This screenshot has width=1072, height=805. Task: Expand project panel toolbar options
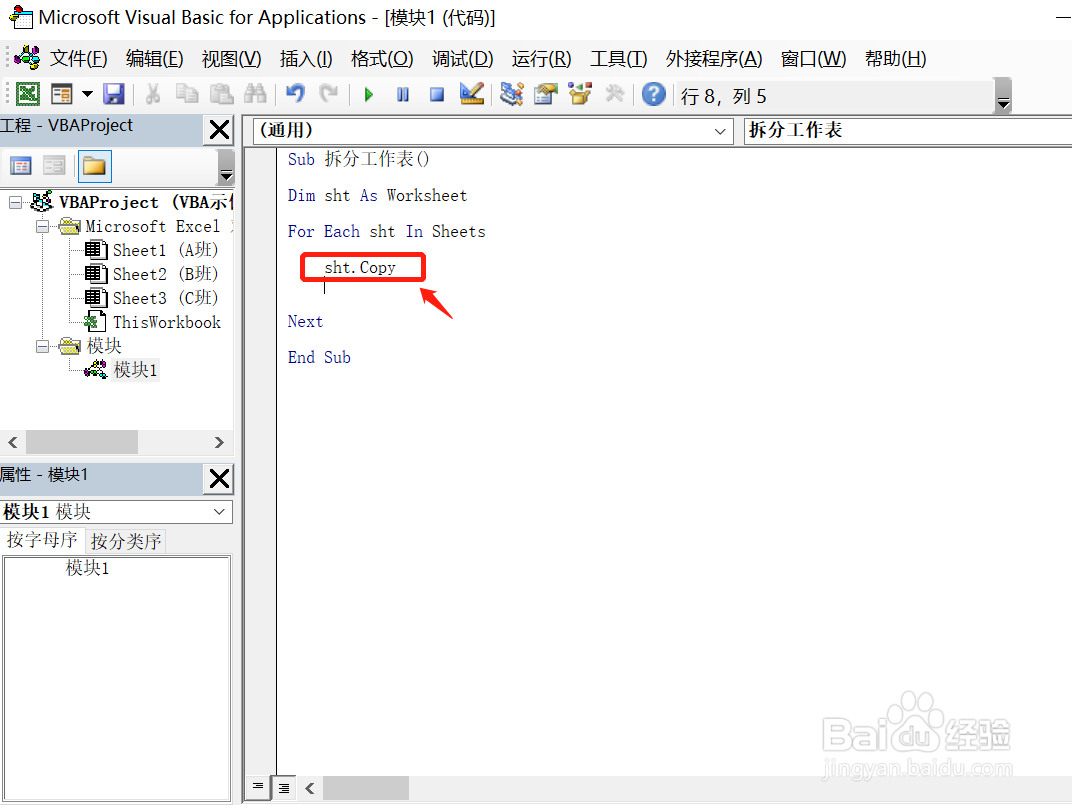click(x=226, y=169)
